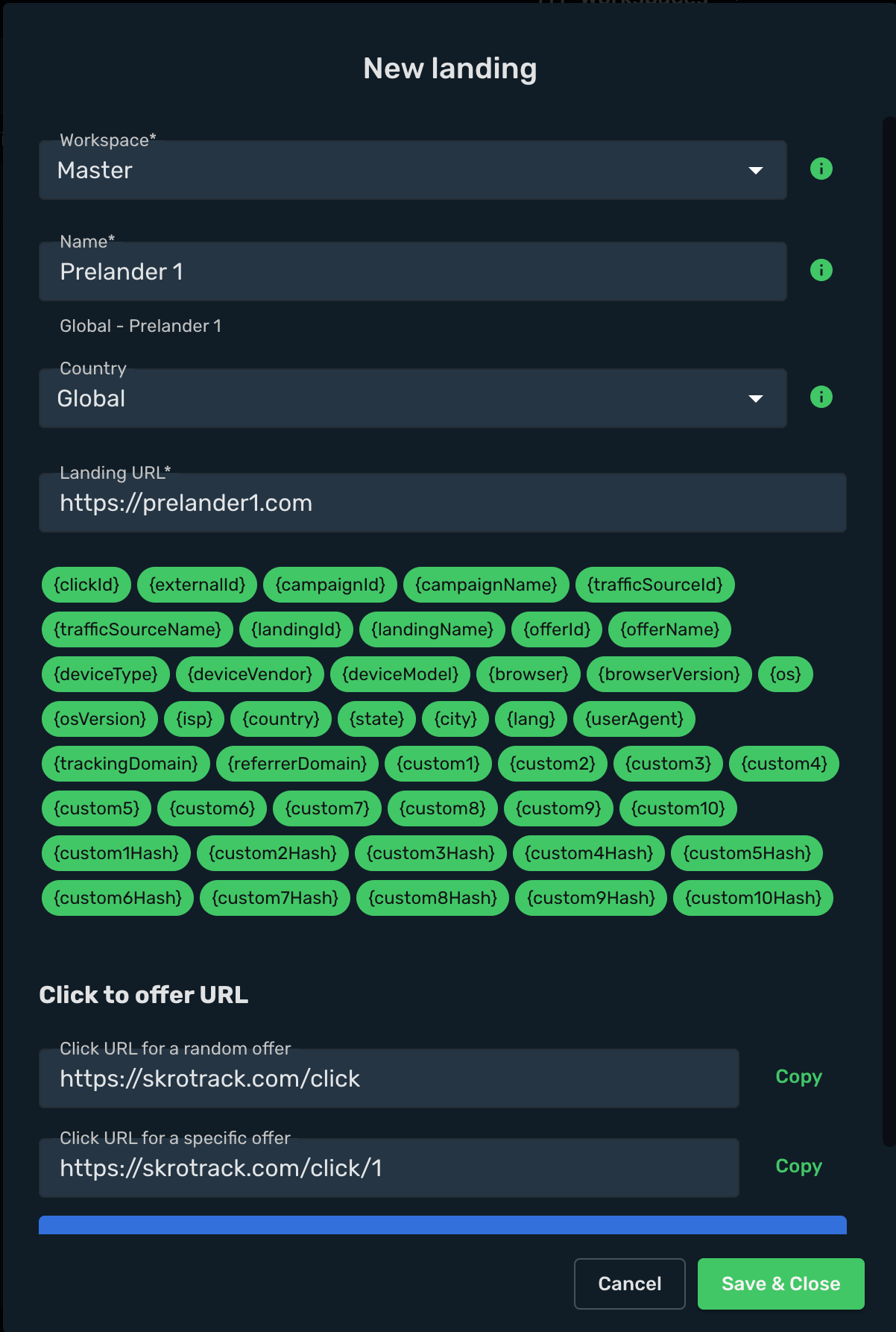Click the Cancel button
The image size is (896, 1332).
click(x=630, y=1284)
